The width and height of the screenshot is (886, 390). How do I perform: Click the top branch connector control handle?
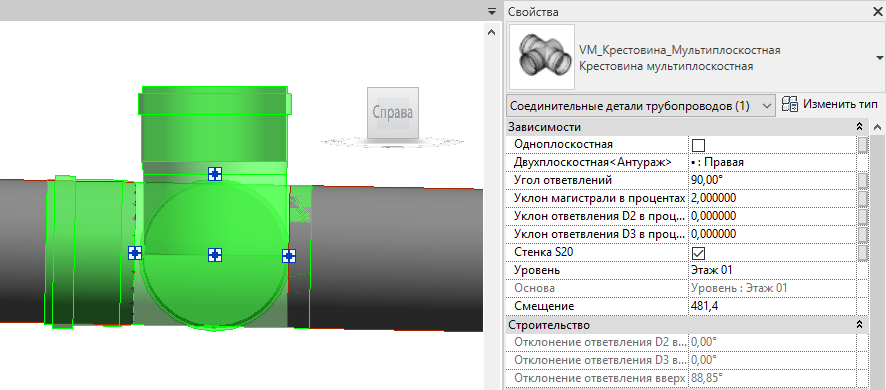pos(215,174)
